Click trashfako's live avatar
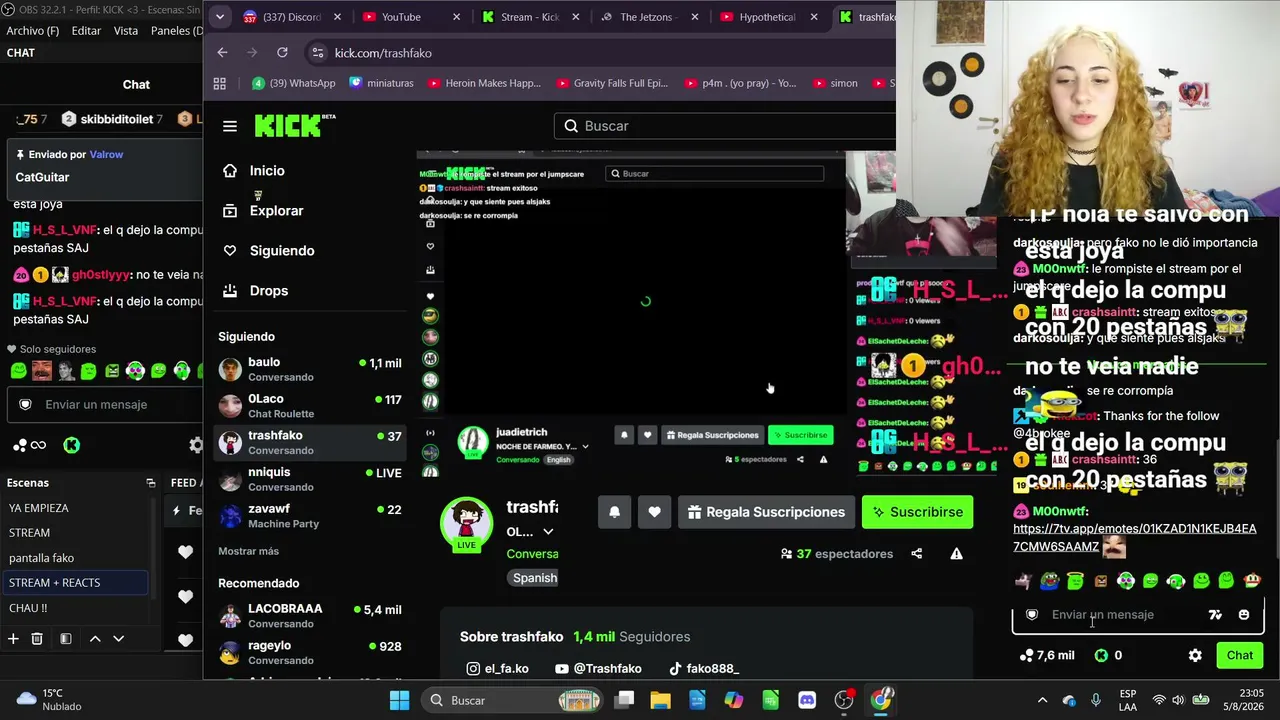 466,523
